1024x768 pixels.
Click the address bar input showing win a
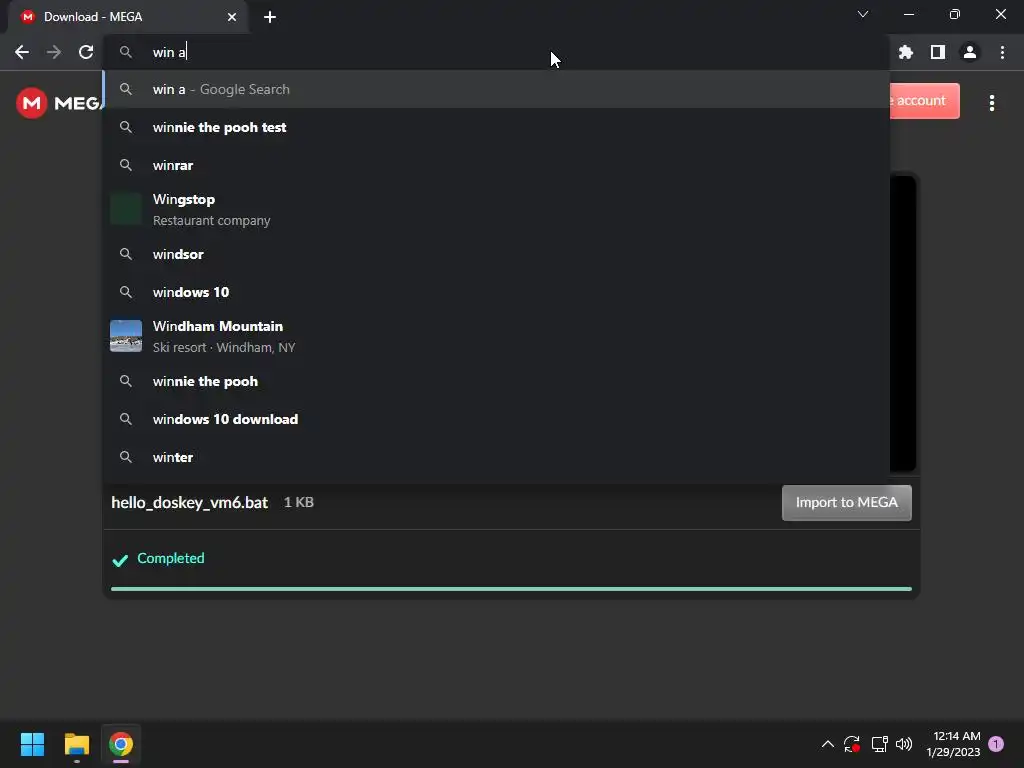click(496, 52)
